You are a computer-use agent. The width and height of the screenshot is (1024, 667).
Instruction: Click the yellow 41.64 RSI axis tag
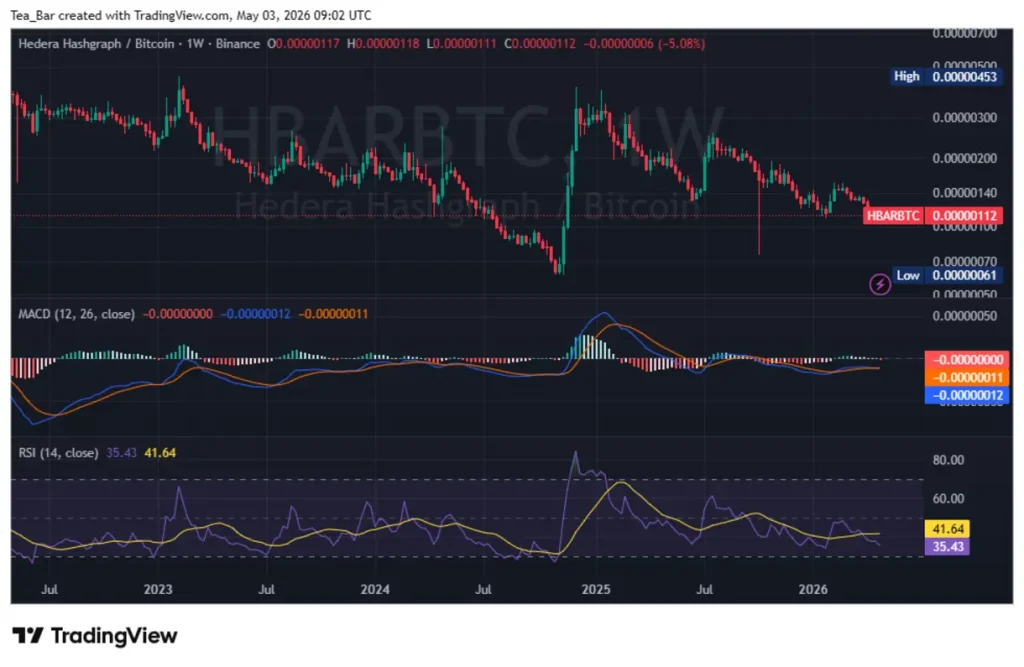click(948, 529)
